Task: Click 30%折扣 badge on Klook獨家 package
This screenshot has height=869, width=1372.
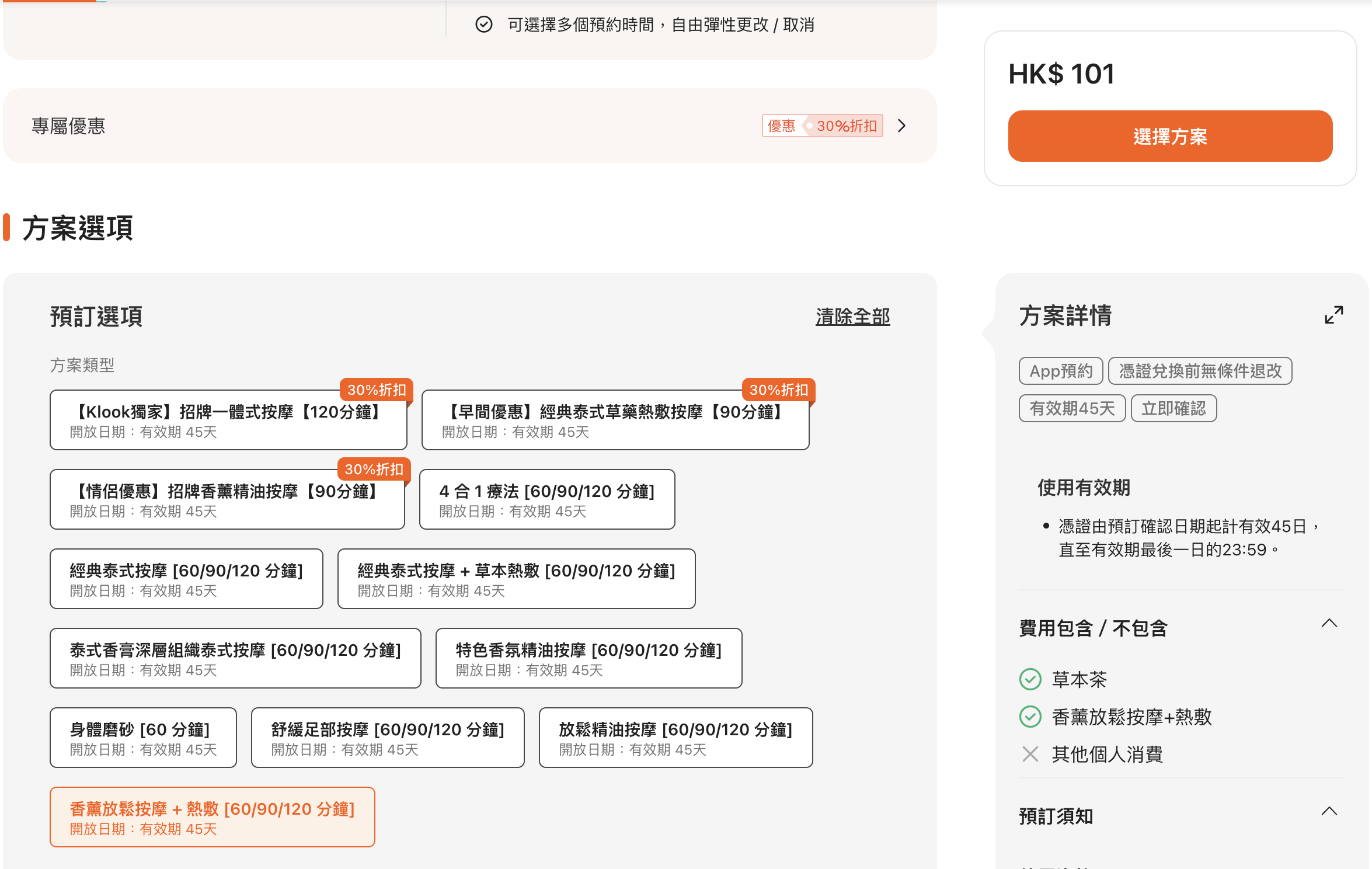Action: click(x=377, y=390)
